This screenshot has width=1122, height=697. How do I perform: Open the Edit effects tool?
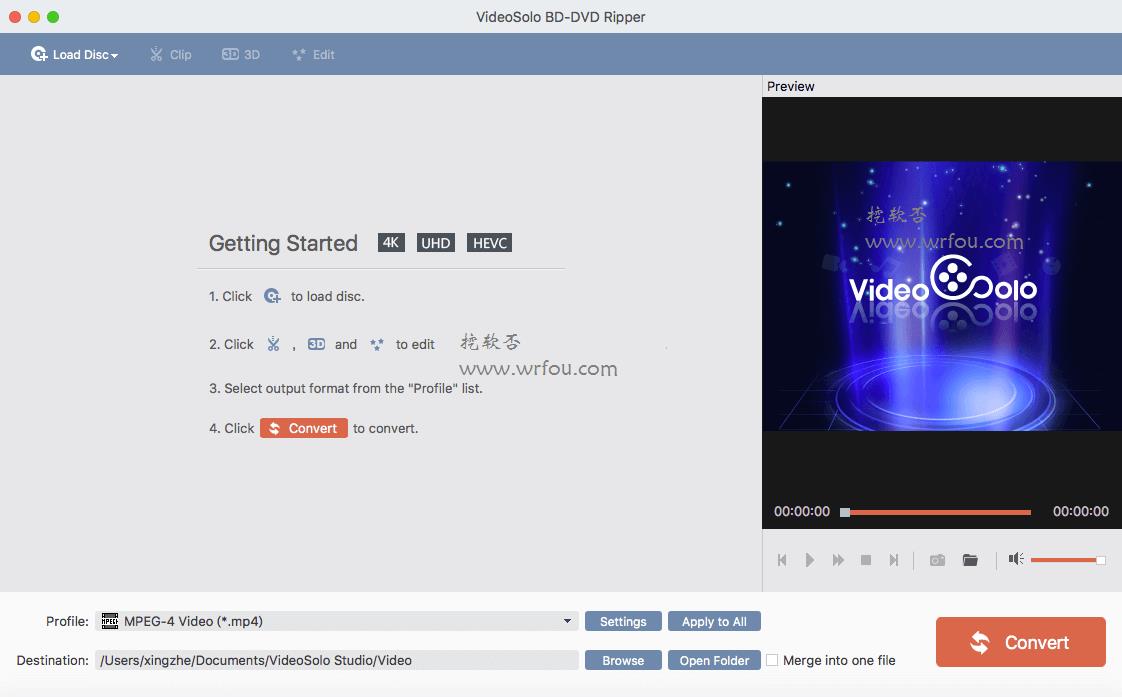coord(313,54)
